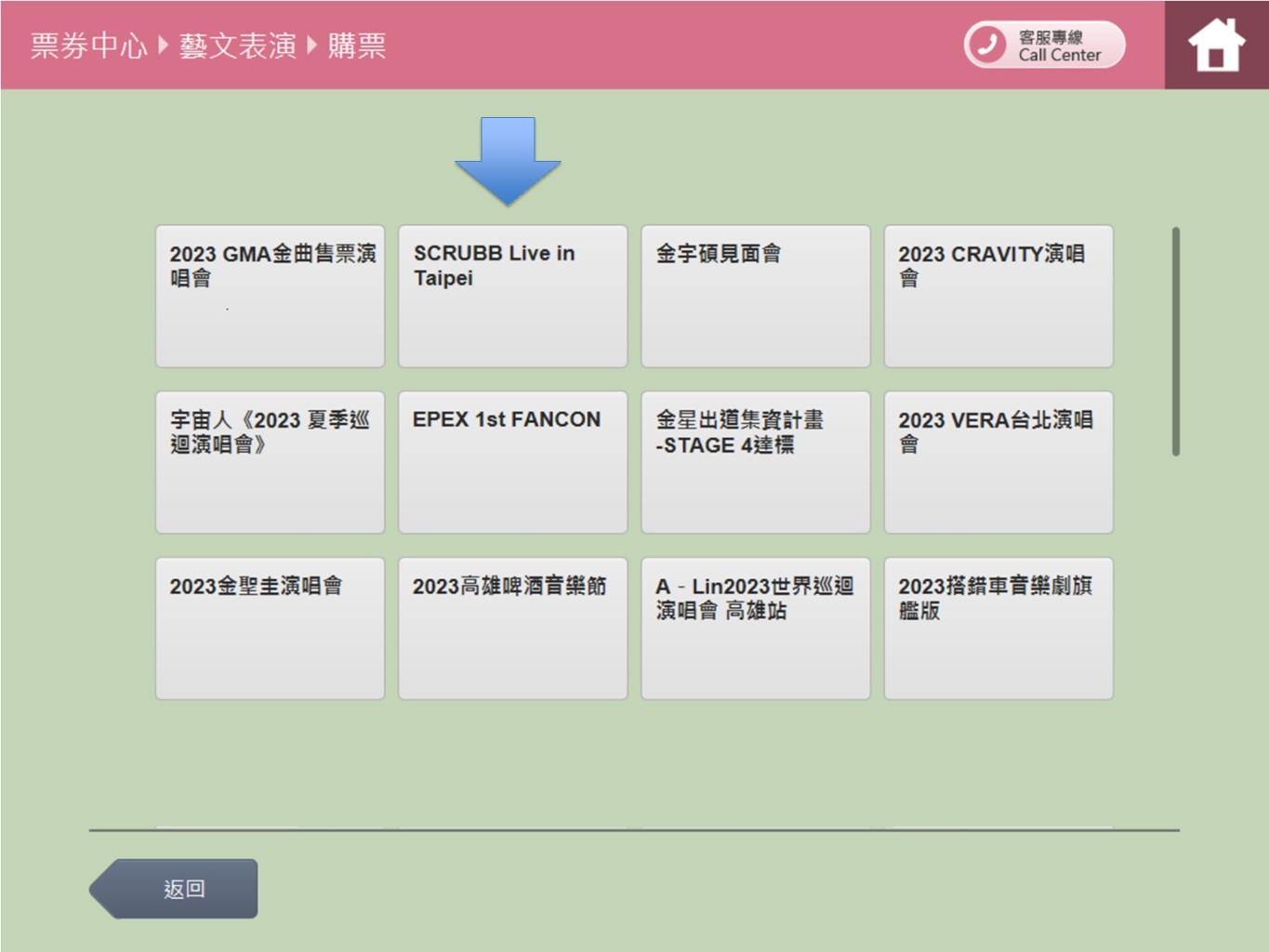
Task: Choose A-Lin2023世界巡迴演唱會 高雄站
Action: click(755, 628)
